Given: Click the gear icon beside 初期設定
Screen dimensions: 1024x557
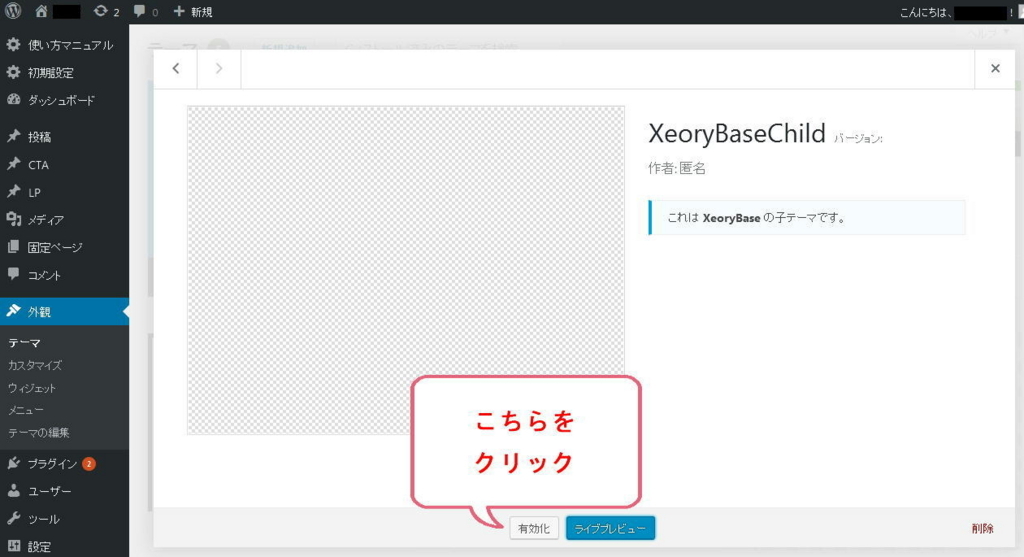Looking at the screenshot, I should (x=13, y=72).
